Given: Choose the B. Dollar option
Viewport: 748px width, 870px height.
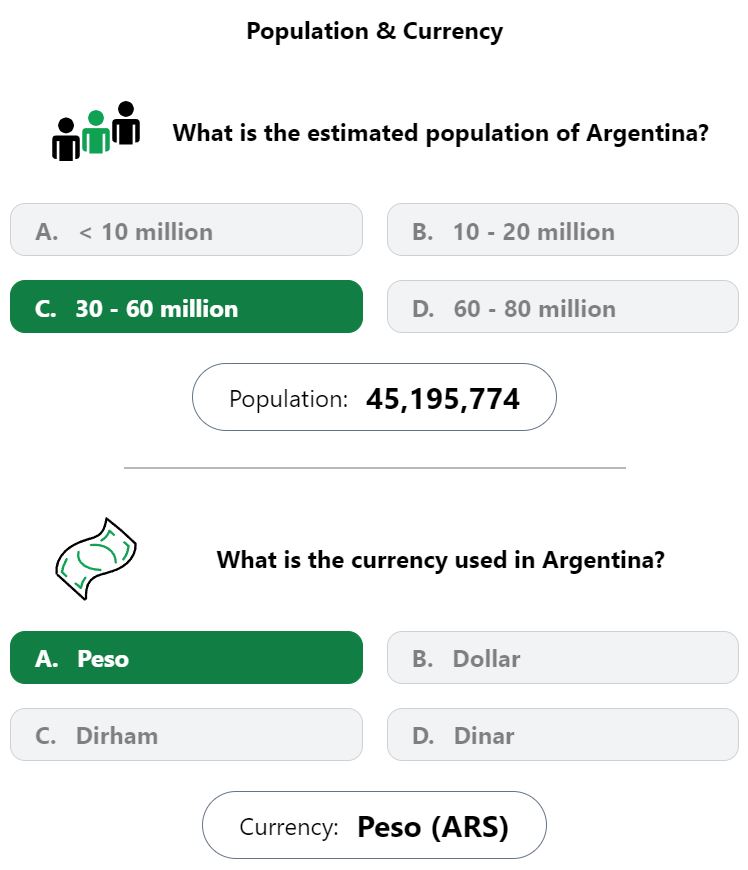Looking at the screenshot, I should [563, 657].
